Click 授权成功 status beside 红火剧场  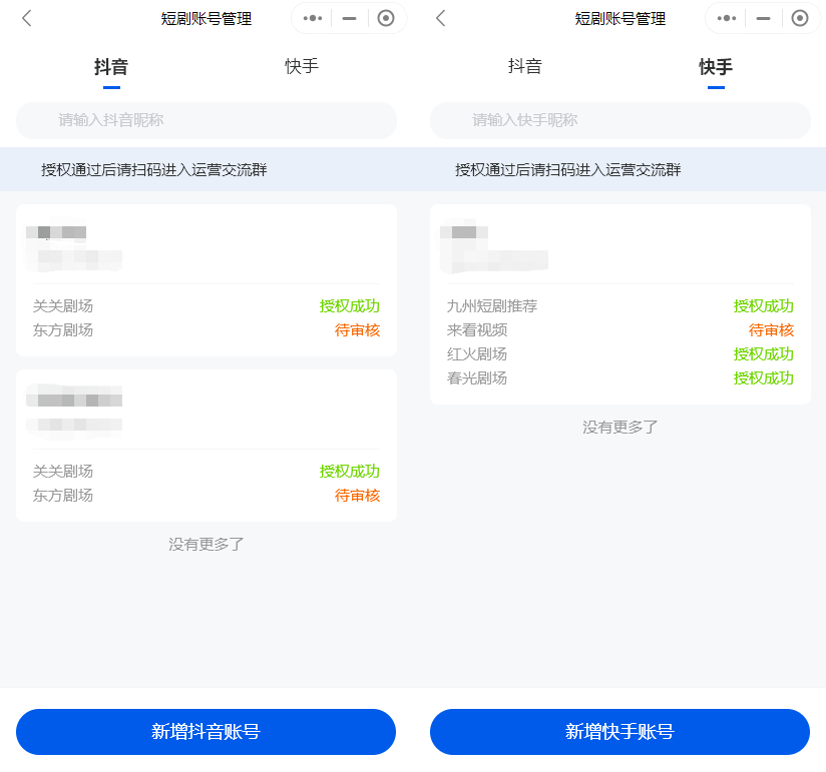(764, 354)
